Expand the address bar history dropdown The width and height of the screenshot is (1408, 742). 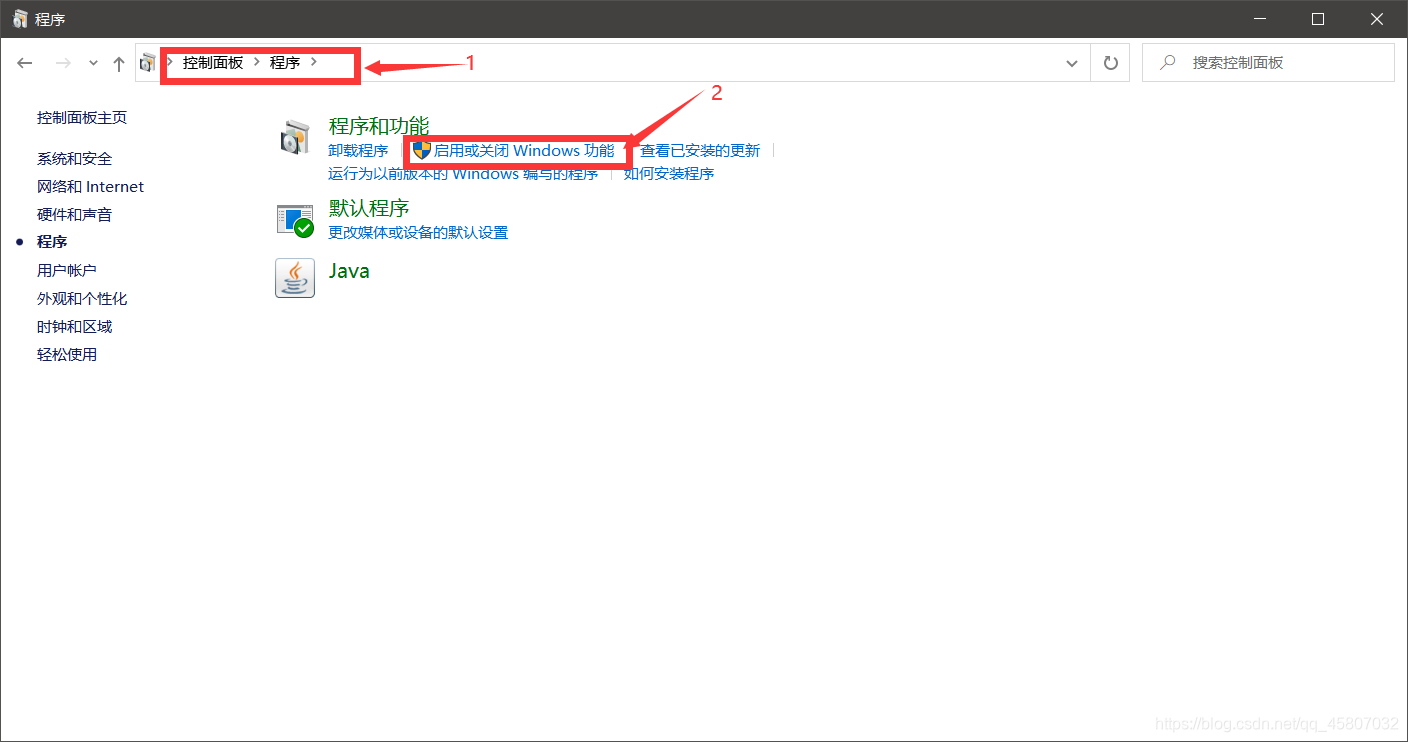[x=1072, y=63]
